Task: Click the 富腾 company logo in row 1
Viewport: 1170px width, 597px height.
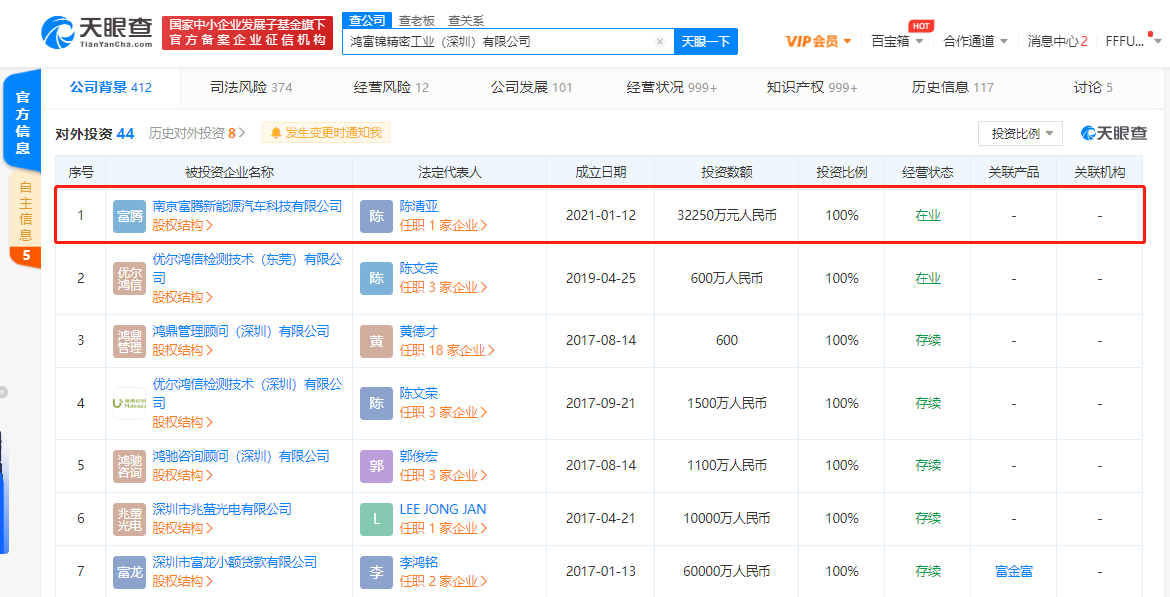Action: pyautogui.click(x=129, y=216)
